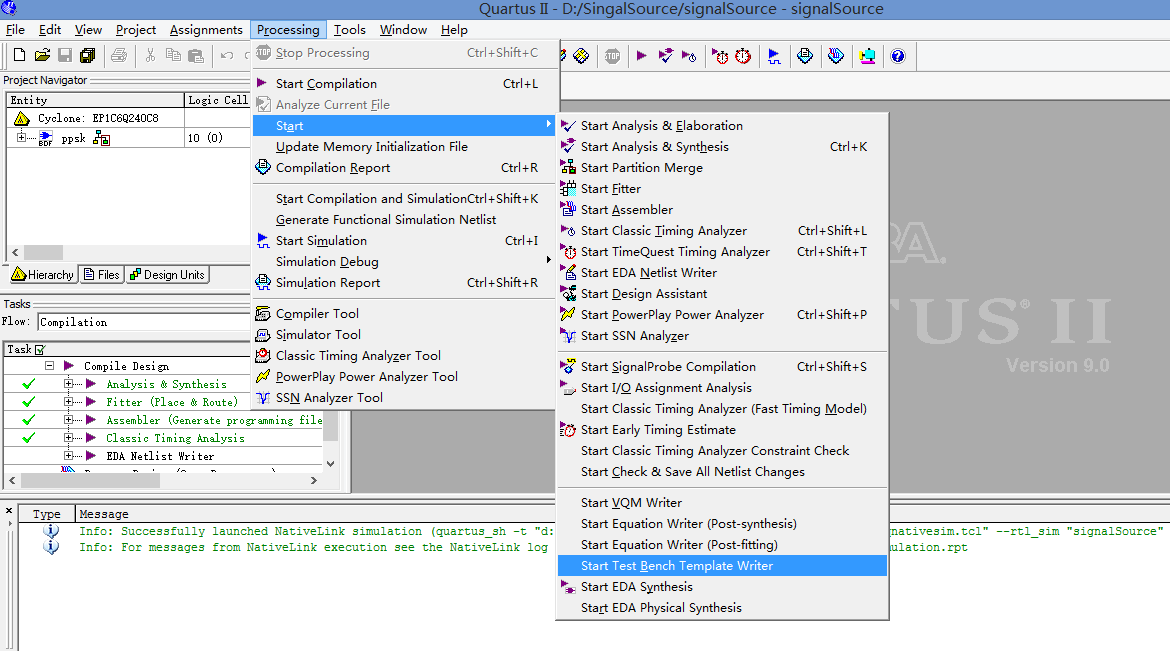
Task: Open Compiler Tool from Processing menu
Action: click(406, 314)
